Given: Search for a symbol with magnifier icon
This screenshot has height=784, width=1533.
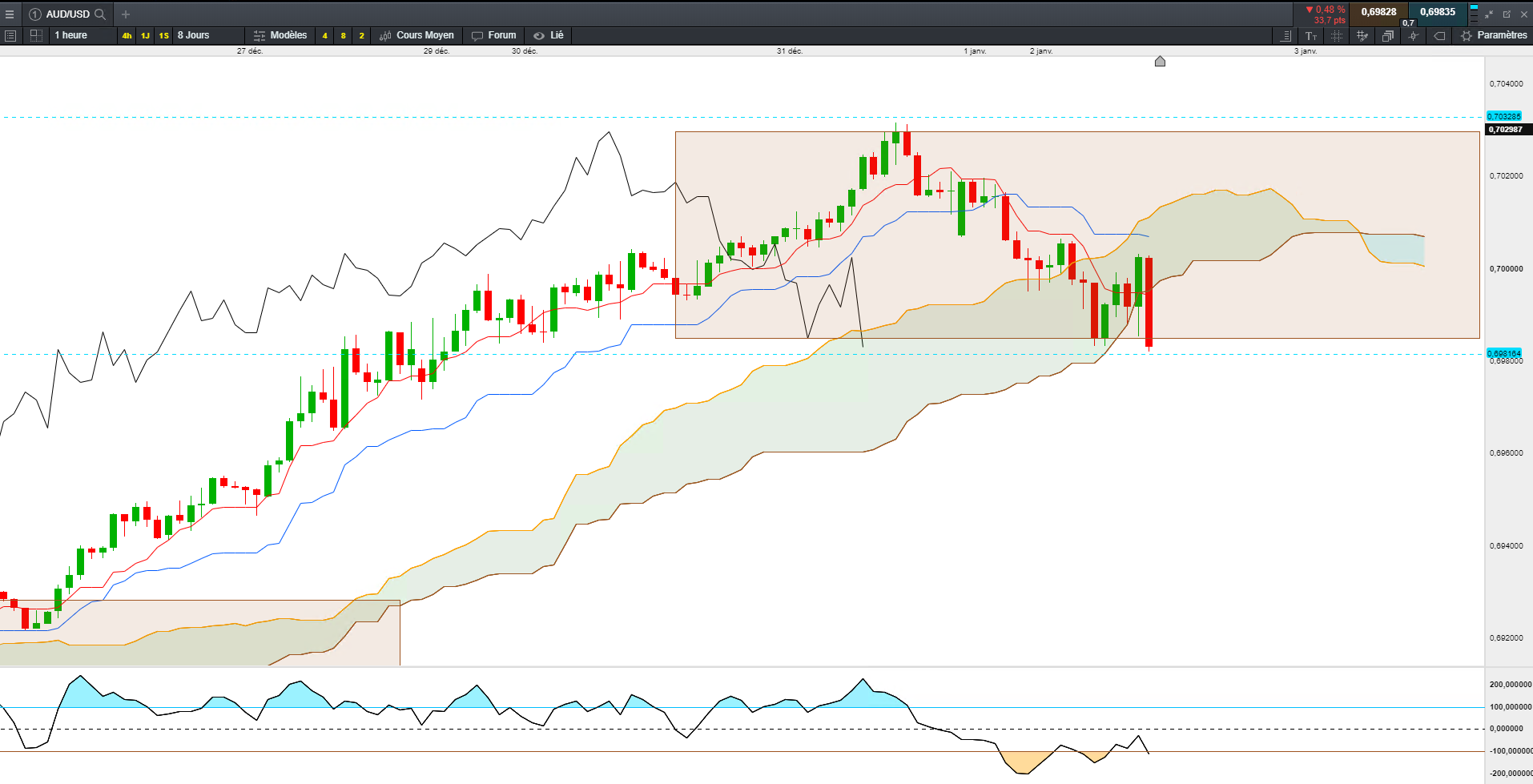Looking at the screenshot, I should coord(100,14).
